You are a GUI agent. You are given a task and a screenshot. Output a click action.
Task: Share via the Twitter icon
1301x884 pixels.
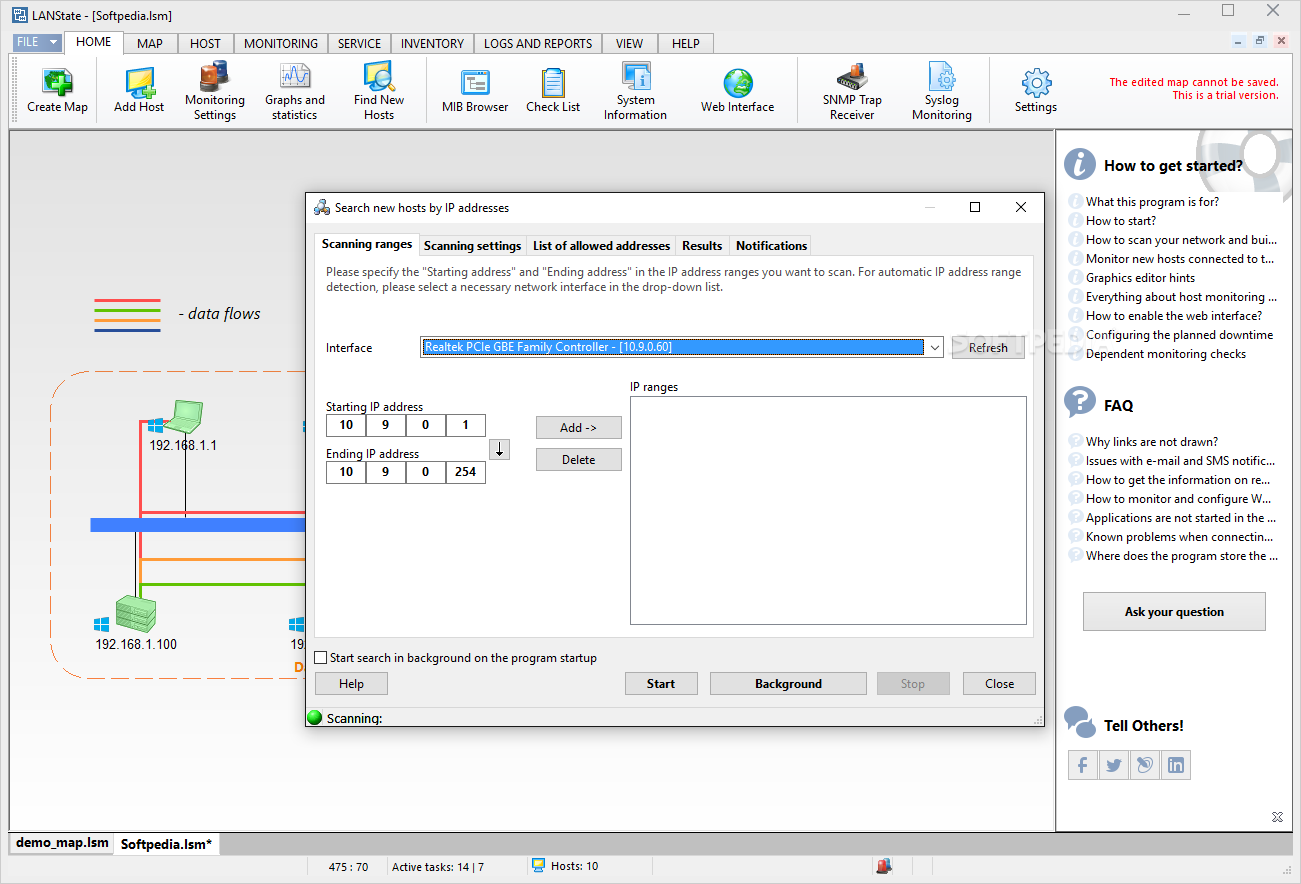[1114, 765]
